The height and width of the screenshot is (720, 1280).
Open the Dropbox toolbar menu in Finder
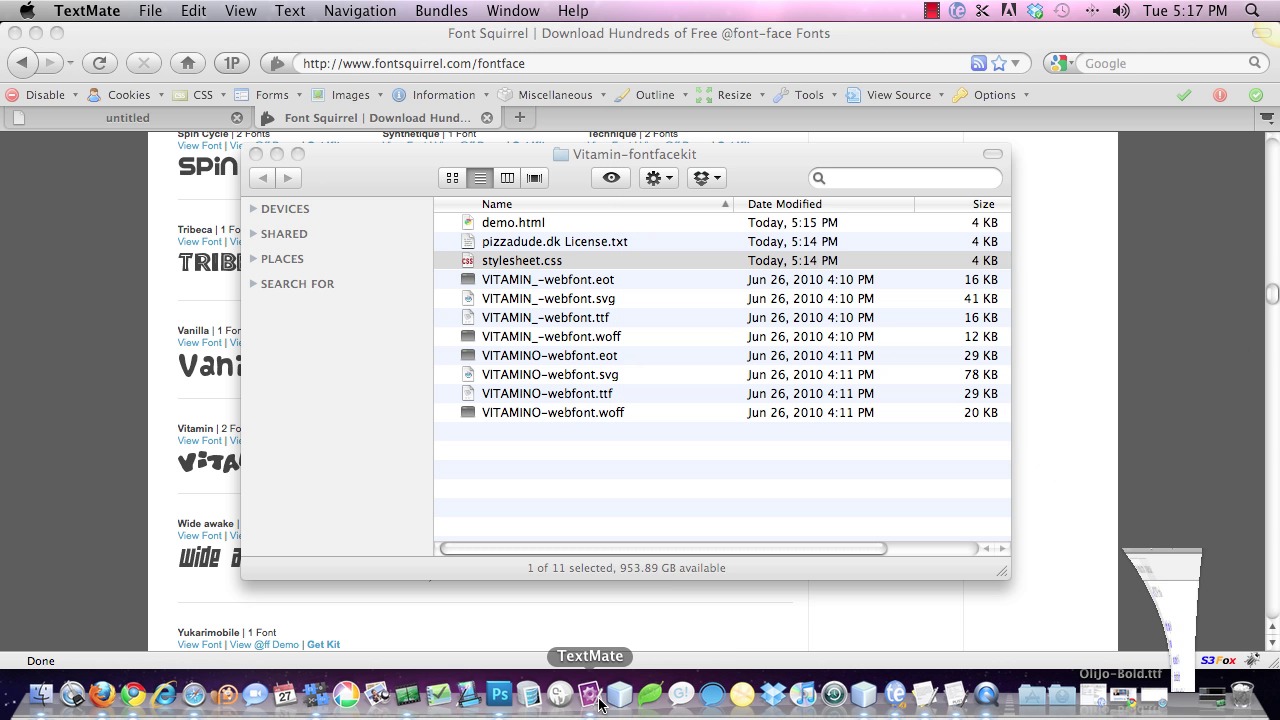[x=706, y=178]
